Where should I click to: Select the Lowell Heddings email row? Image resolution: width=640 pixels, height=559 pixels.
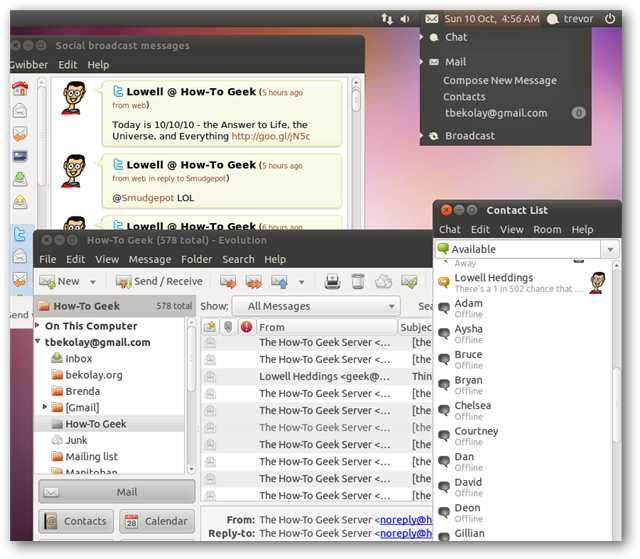click(316, 376)
